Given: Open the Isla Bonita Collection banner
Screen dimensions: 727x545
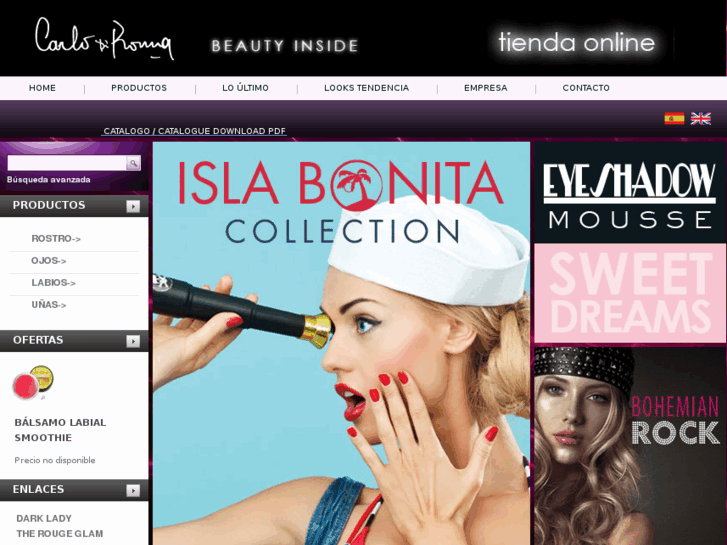Looking at the screenshot, I should (341, 343).
